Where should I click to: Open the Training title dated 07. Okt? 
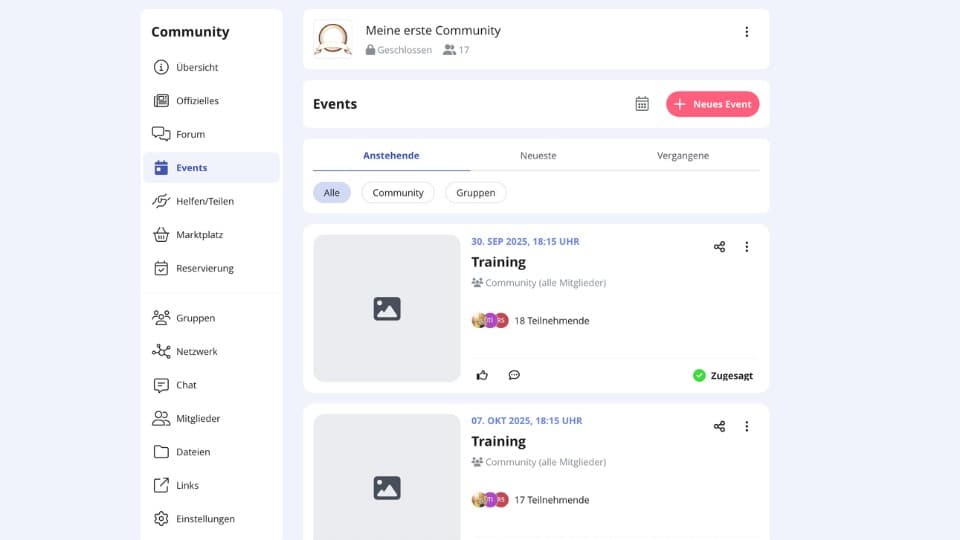[498, 441]
